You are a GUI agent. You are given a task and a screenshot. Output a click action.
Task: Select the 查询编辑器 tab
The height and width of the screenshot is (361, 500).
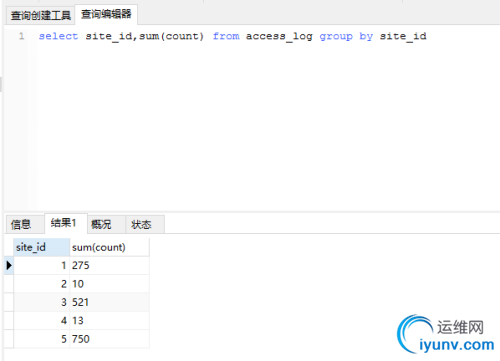106,14
